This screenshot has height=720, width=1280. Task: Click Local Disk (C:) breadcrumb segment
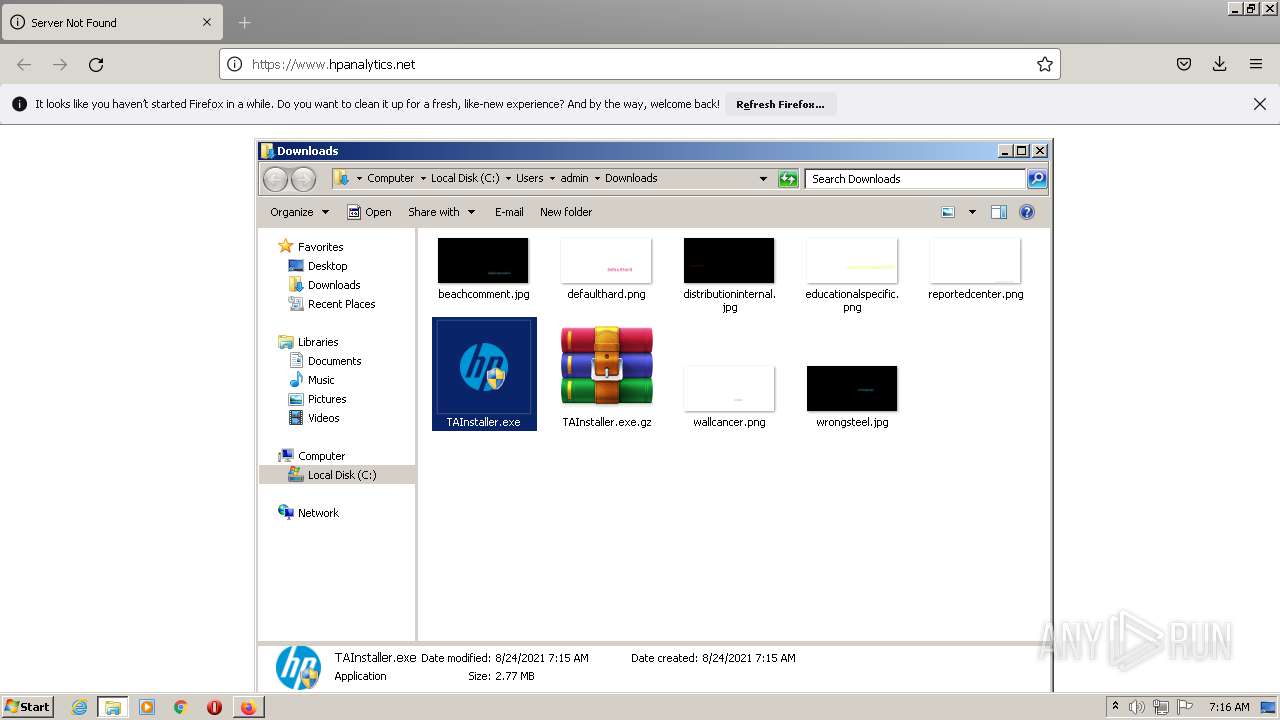tap(465, 178)
